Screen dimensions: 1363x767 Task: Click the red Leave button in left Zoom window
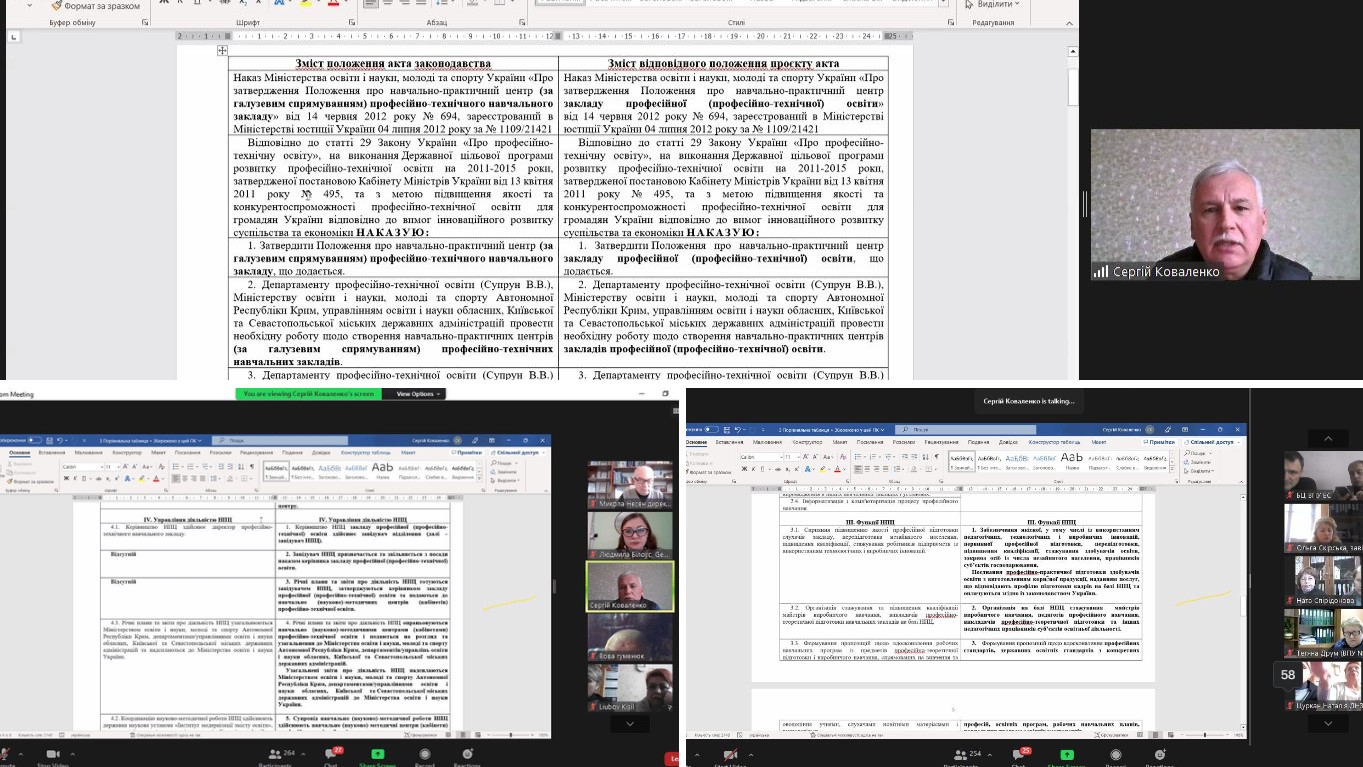click(673, 759)
